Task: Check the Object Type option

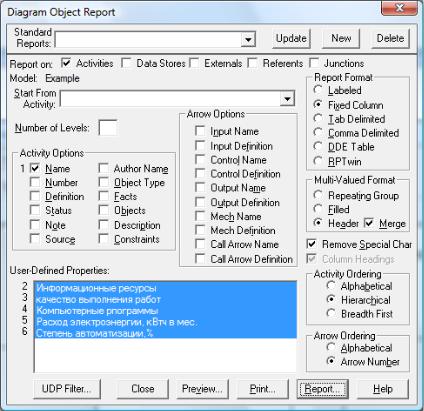Action: [104, 182]
